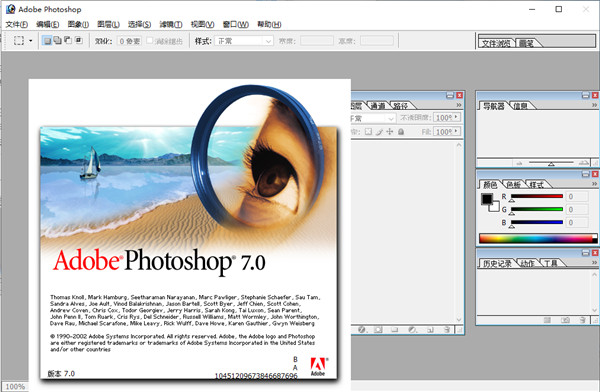
Task: Open the 帮助(H) Help menu
Action: 269,24
